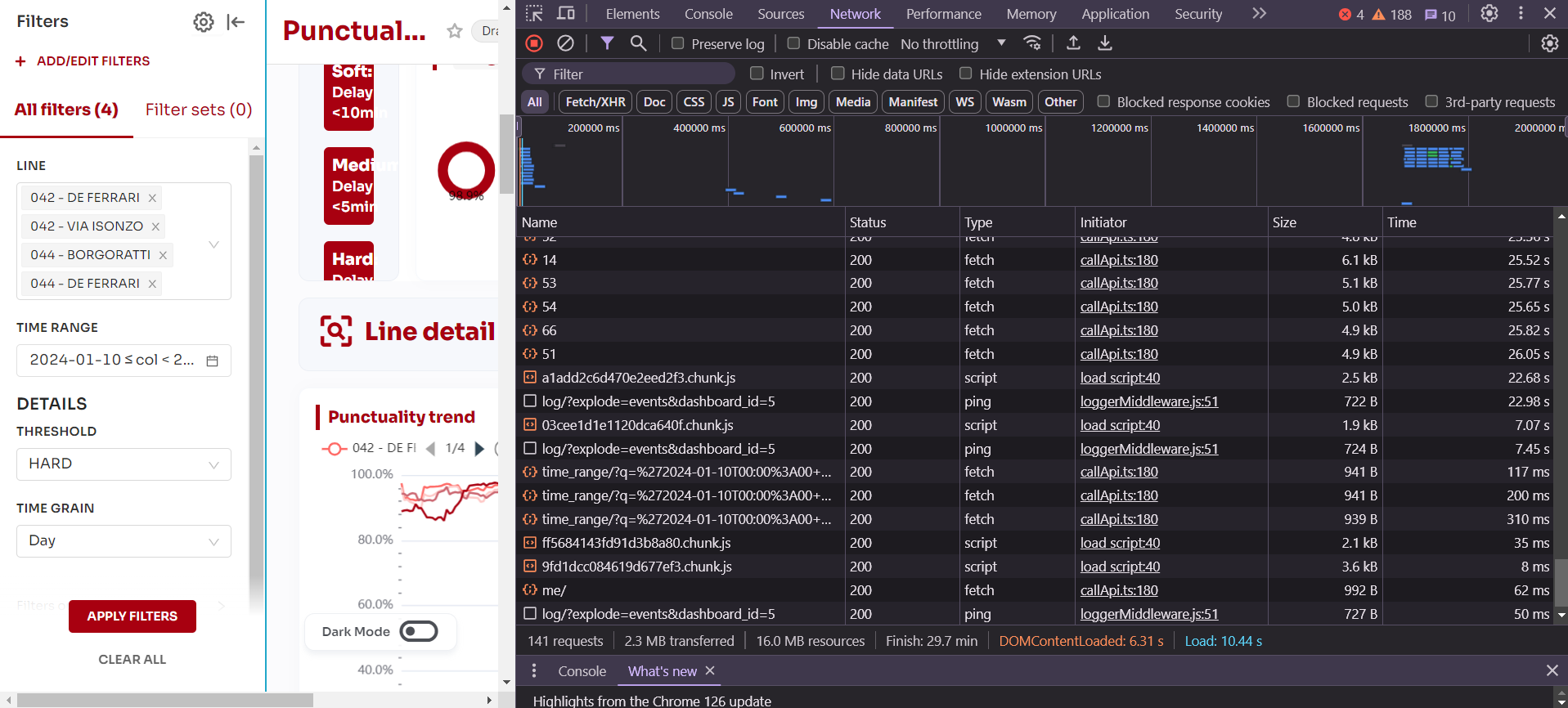Click the favorite star next to dashboard title
Viewport: 1568px width, 708px height.
[455, 31]
